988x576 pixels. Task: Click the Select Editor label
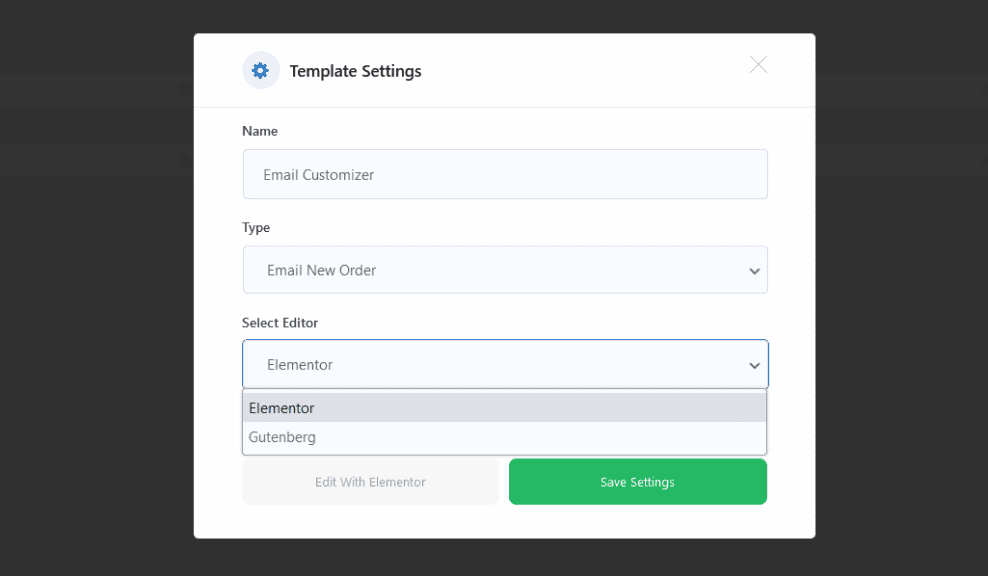280,323
